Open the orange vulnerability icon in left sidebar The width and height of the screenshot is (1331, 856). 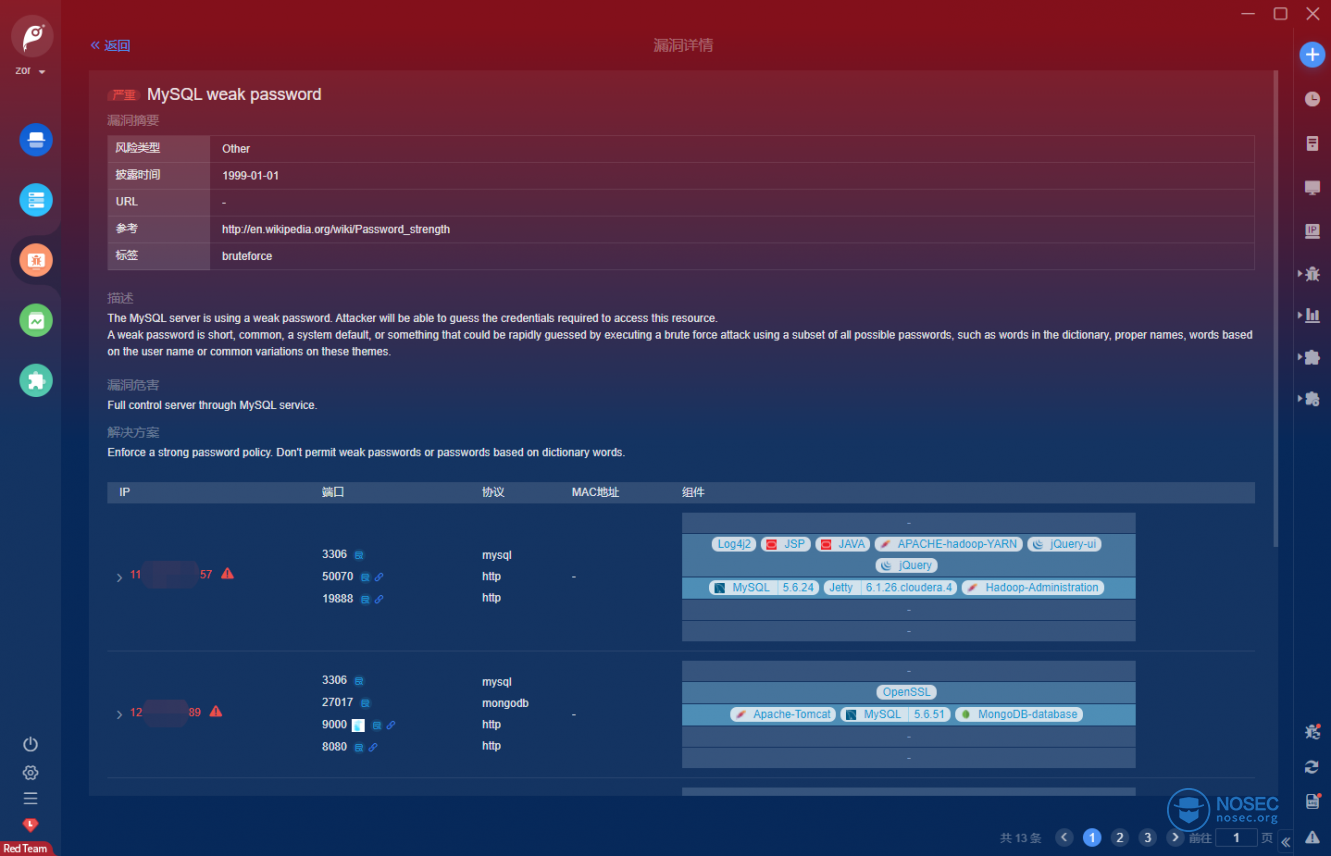click(x=36, y=260)
